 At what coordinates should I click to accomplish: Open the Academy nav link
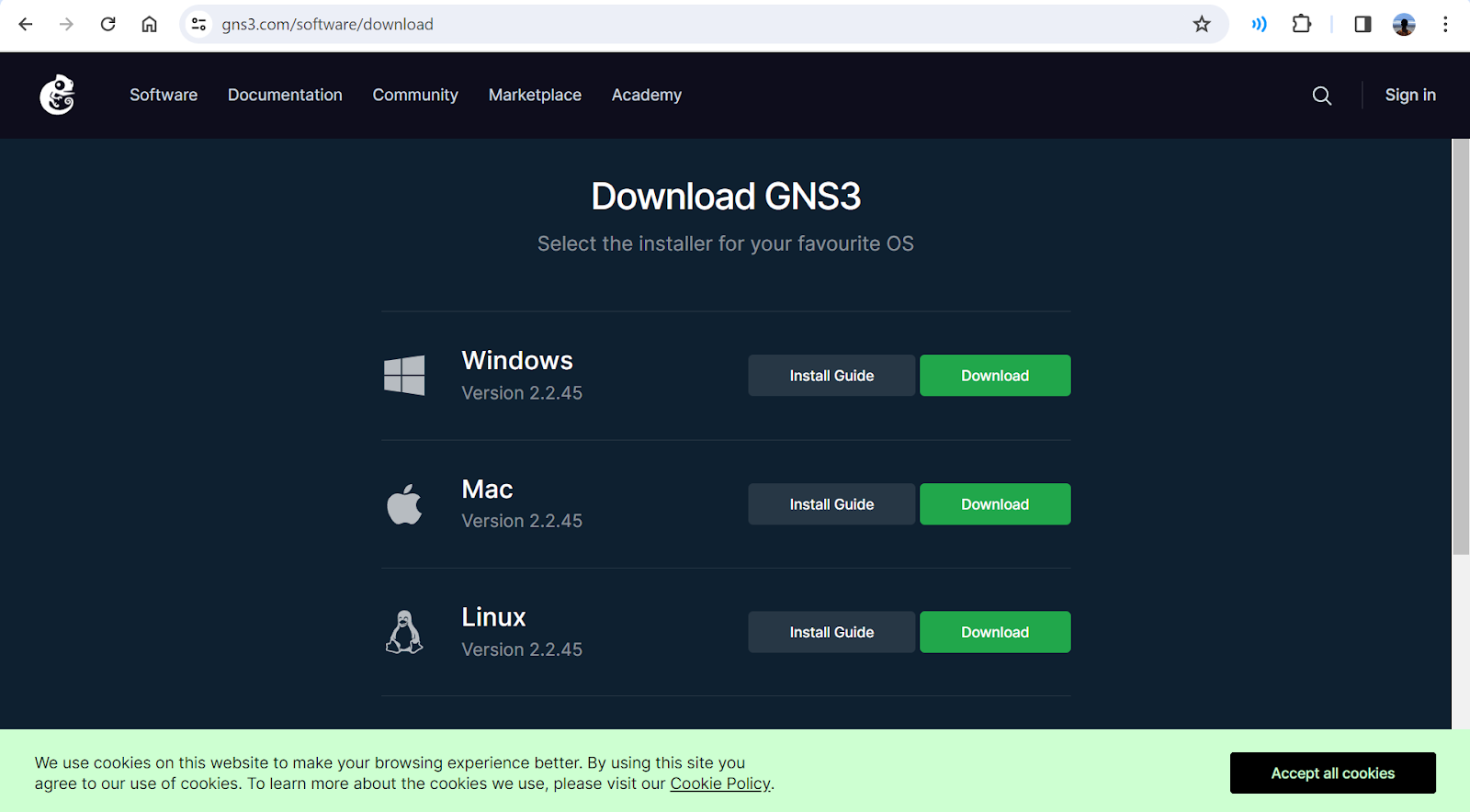647,95
